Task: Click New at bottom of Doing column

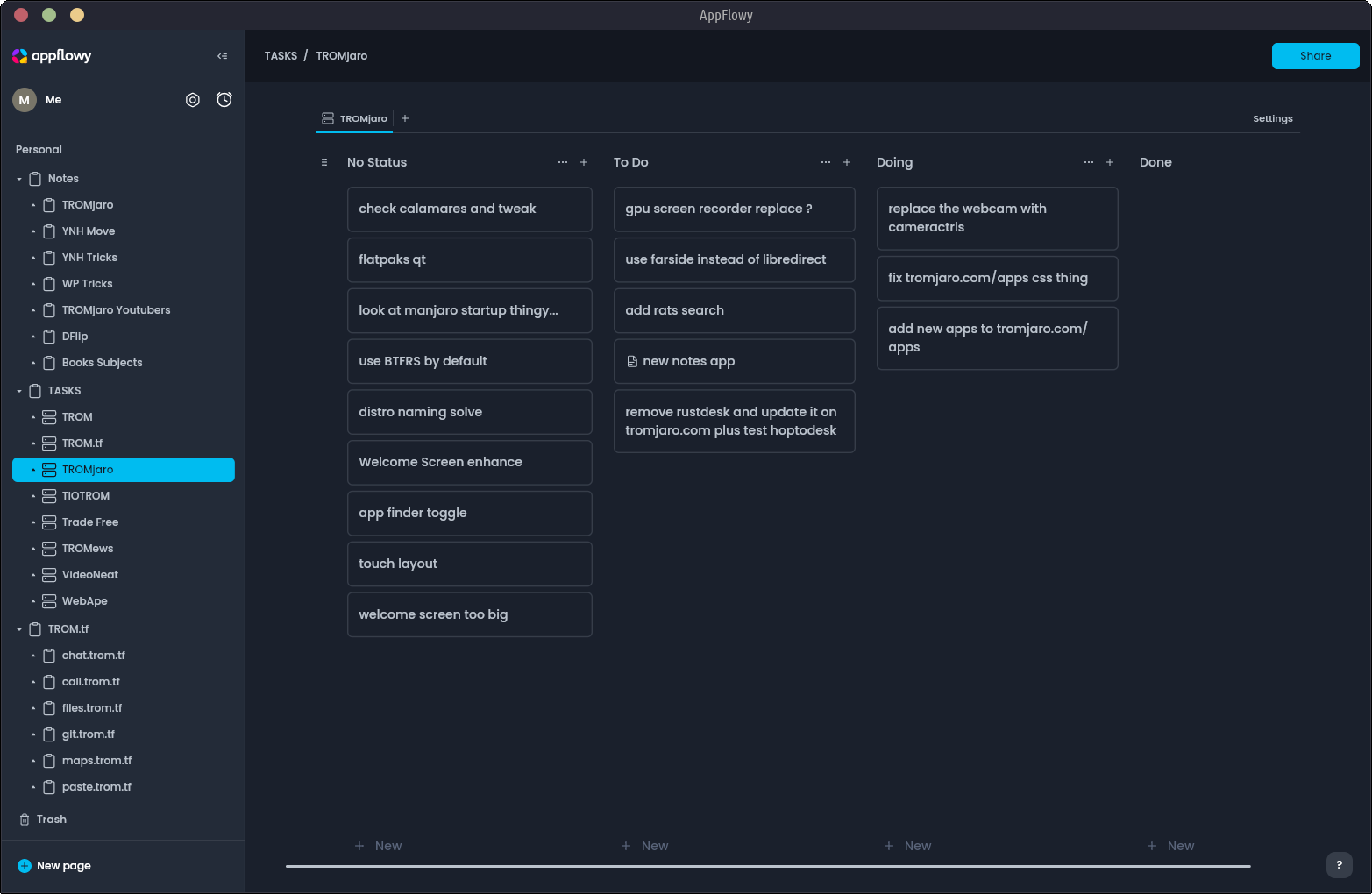Action: coord(907,846)
